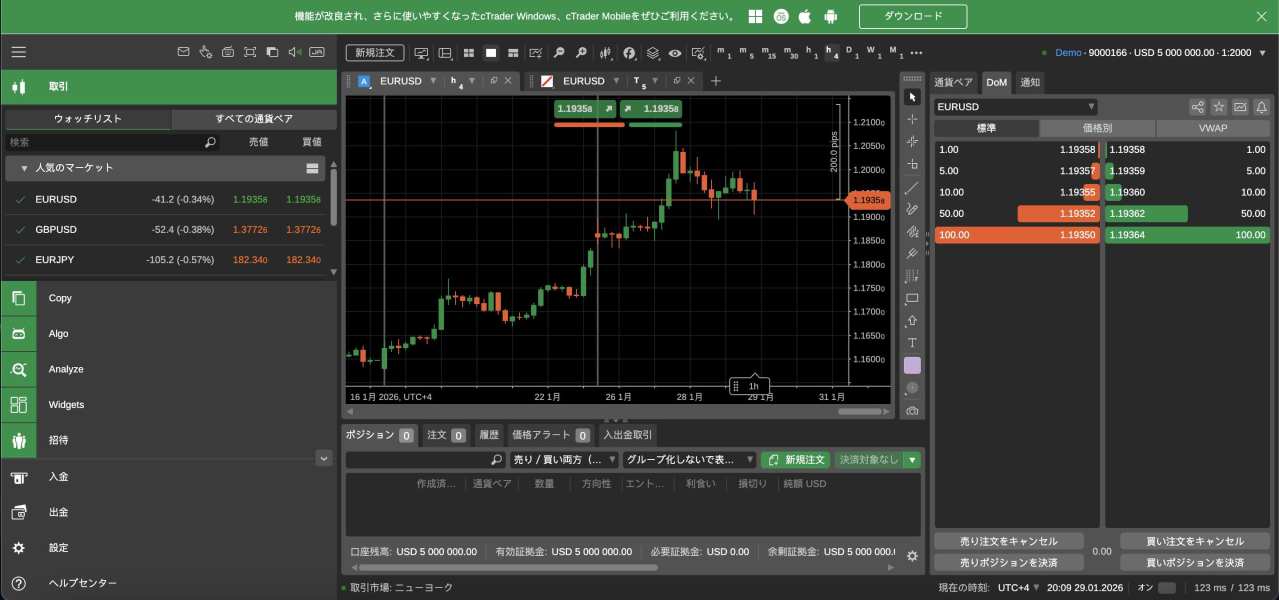Open the 売り / 買い両方 filter dropdown
This screenshot has height=600, width=1279.
tap(563, 460)
